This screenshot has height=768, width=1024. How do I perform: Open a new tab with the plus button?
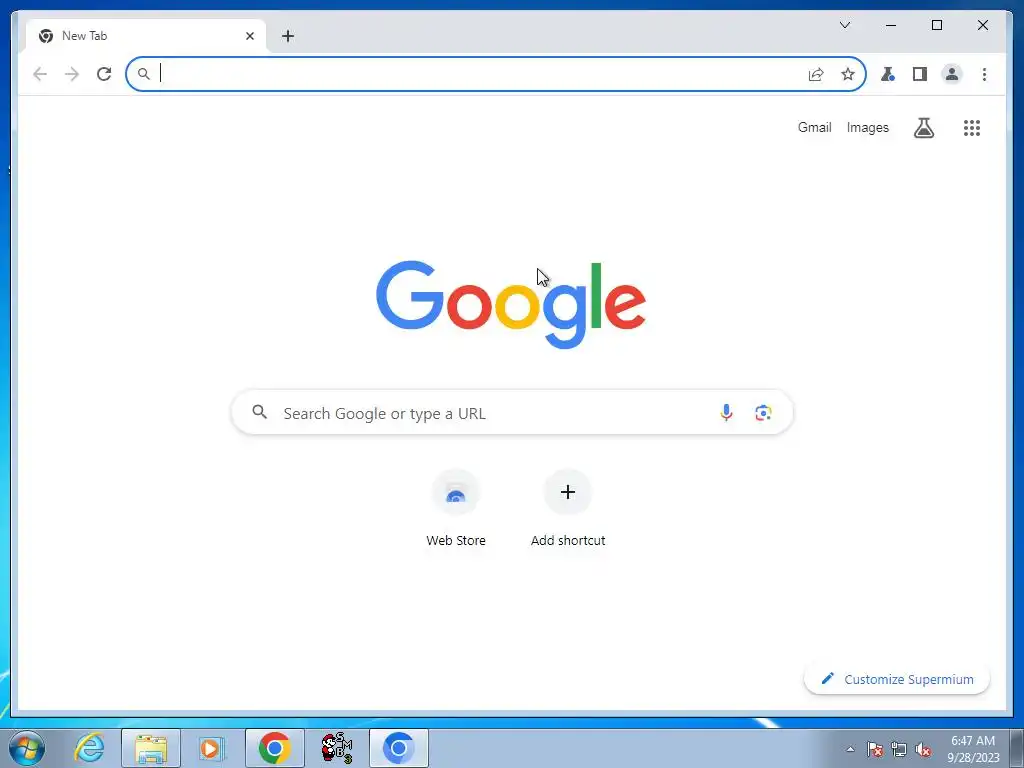point(288,36)
